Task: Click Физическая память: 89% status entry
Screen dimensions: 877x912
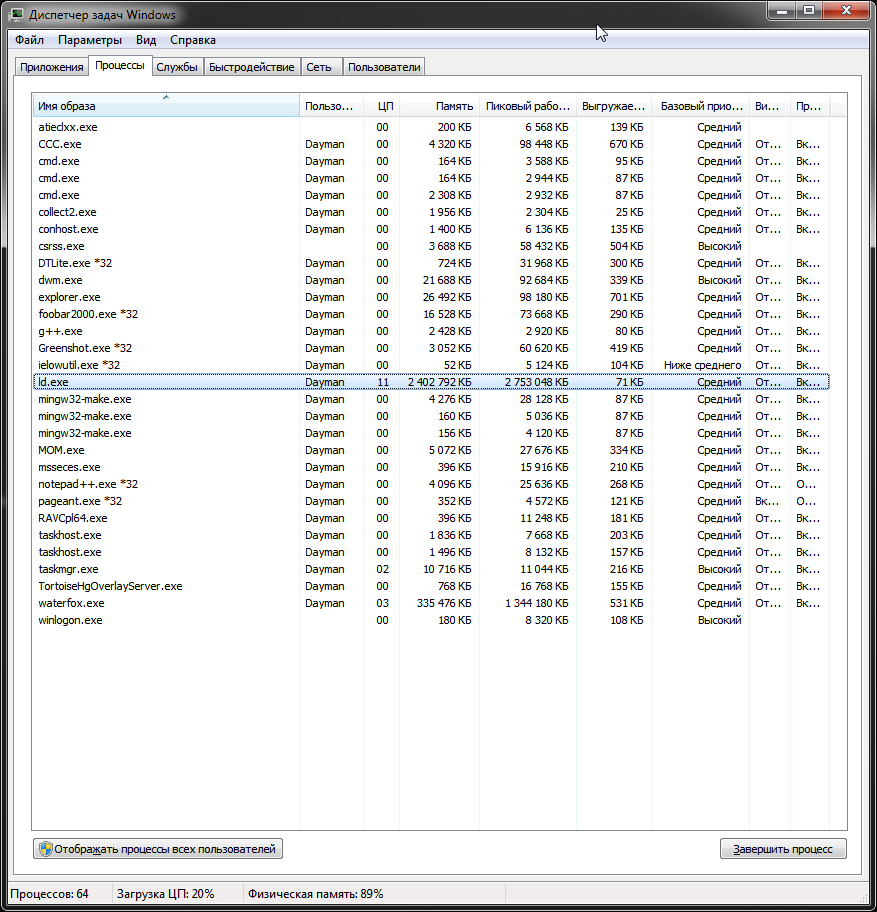Action: click(315, 893)
